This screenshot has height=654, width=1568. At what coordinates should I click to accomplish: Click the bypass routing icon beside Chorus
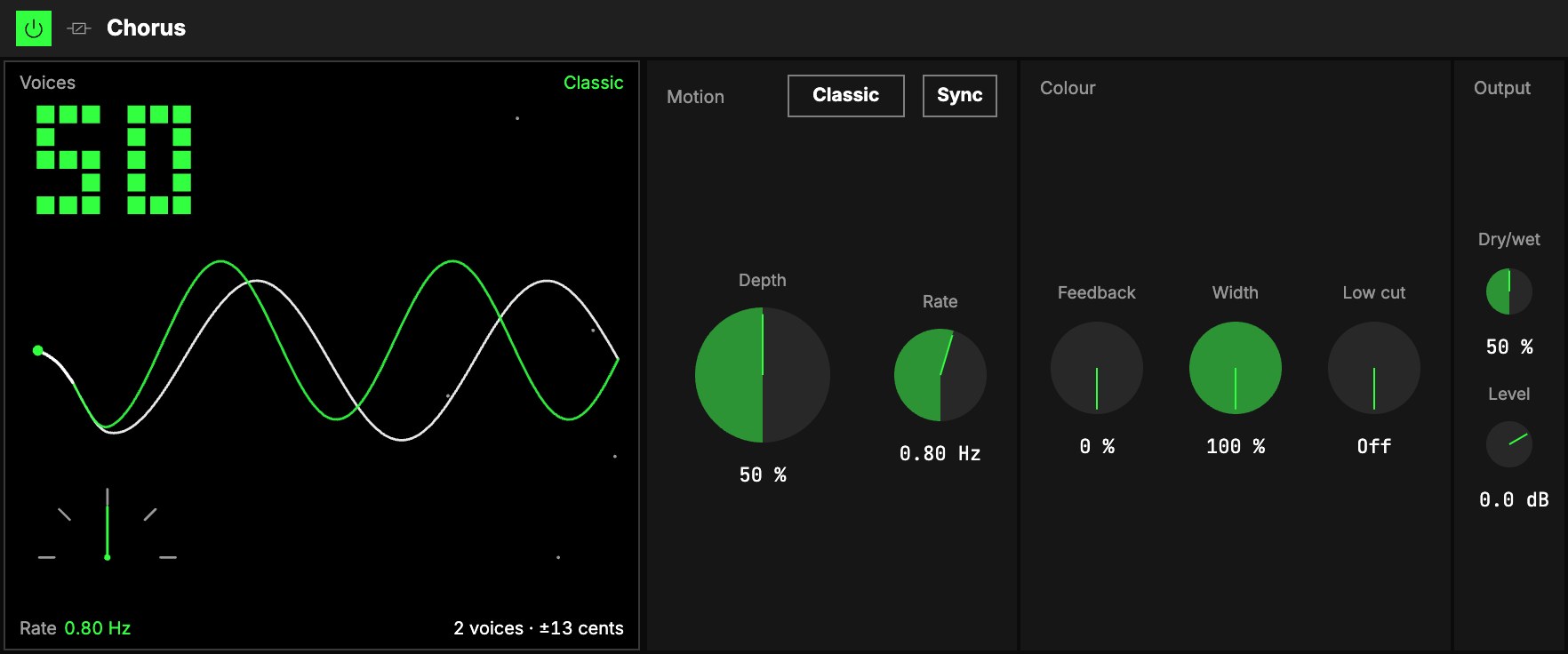click(x=79, y=28)
